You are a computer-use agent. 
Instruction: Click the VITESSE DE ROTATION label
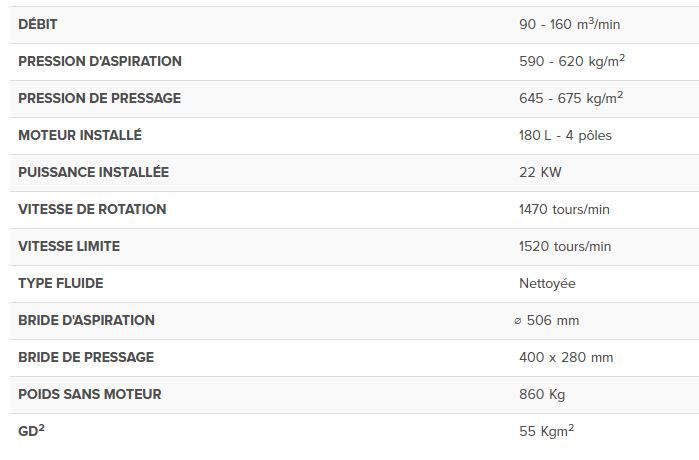tap(92, 209)
